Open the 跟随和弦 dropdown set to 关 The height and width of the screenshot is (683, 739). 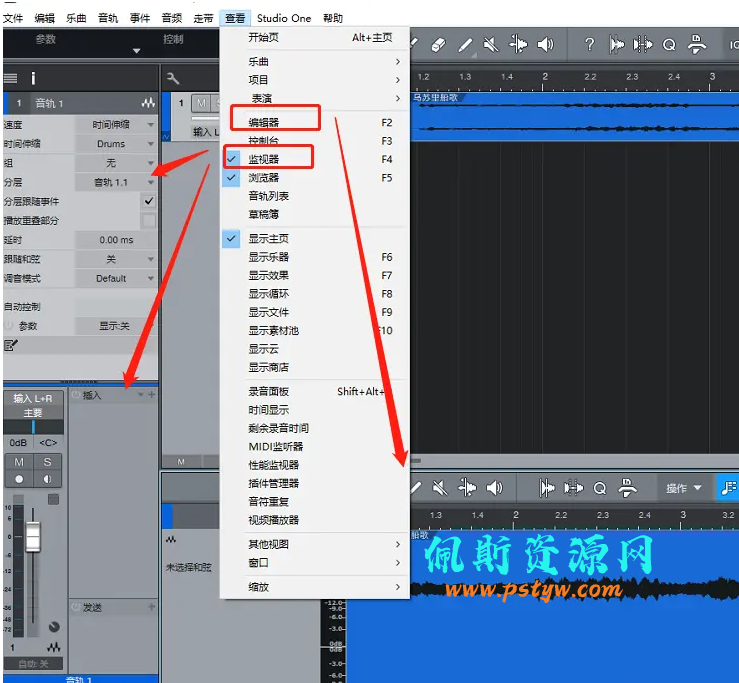(x=116, y=259)
